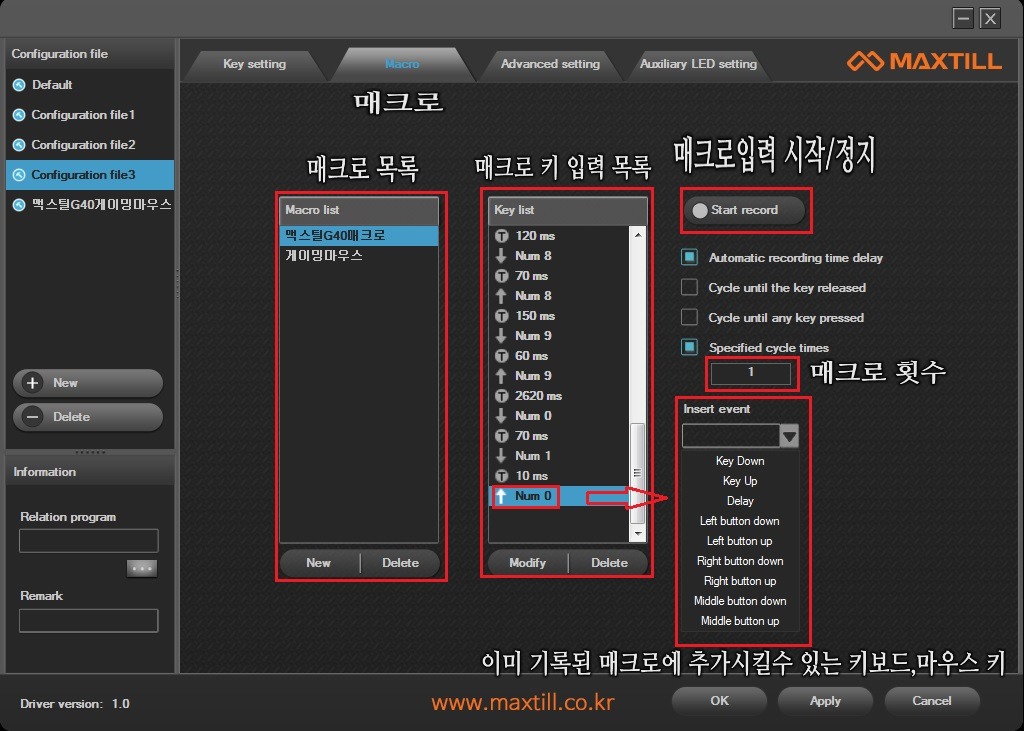Click the plus icon on New profile button

33,383
